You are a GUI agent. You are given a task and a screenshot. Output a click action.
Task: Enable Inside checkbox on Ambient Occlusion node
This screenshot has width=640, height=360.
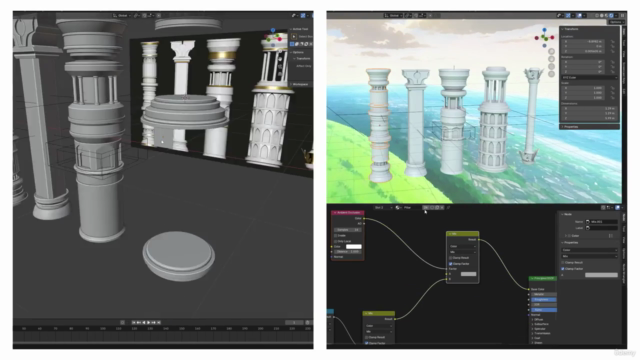pyautogui.click(x=336, y=236)
